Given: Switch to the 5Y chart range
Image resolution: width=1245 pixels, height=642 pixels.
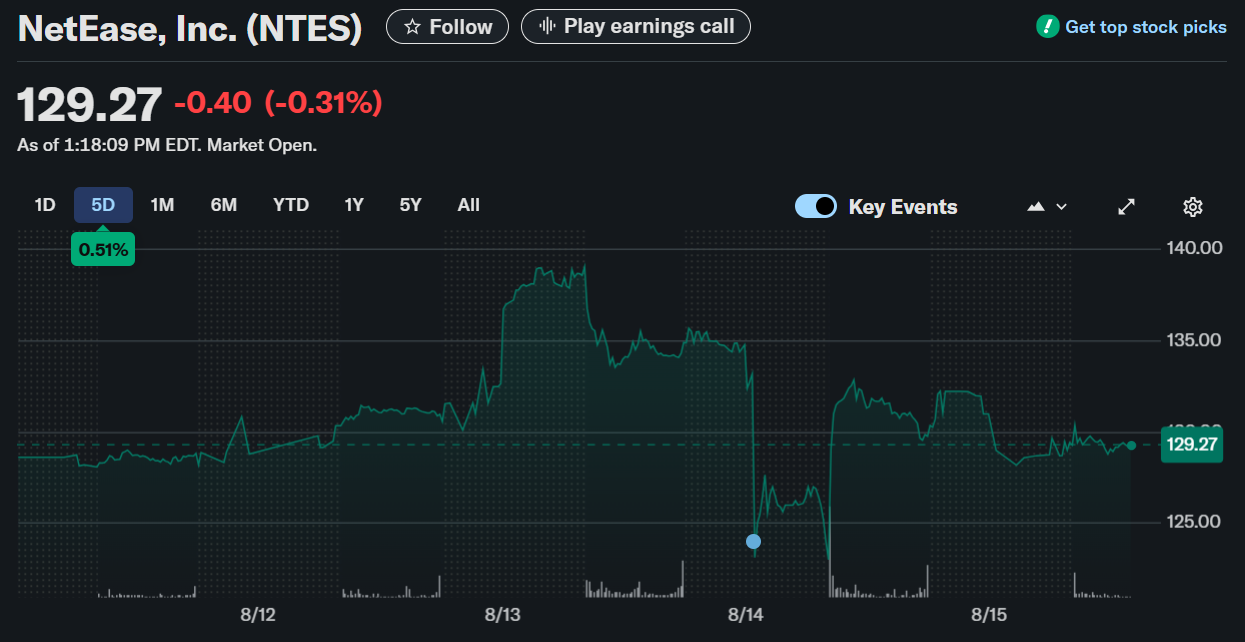Looking at the screenshot, I should (x=410, y=205).
